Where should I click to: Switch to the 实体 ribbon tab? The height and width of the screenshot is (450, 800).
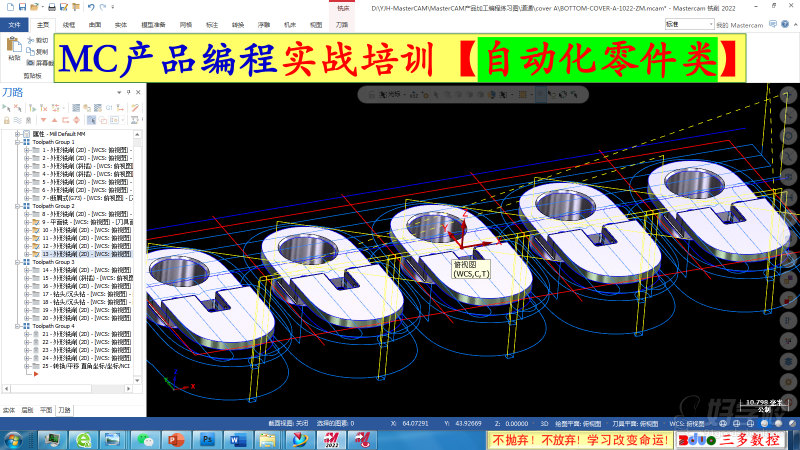[120, 22]
